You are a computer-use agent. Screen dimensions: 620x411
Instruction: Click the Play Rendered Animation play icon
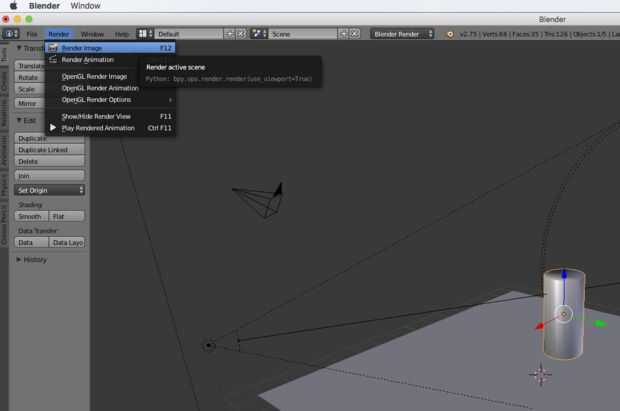[x=53, y=128]
